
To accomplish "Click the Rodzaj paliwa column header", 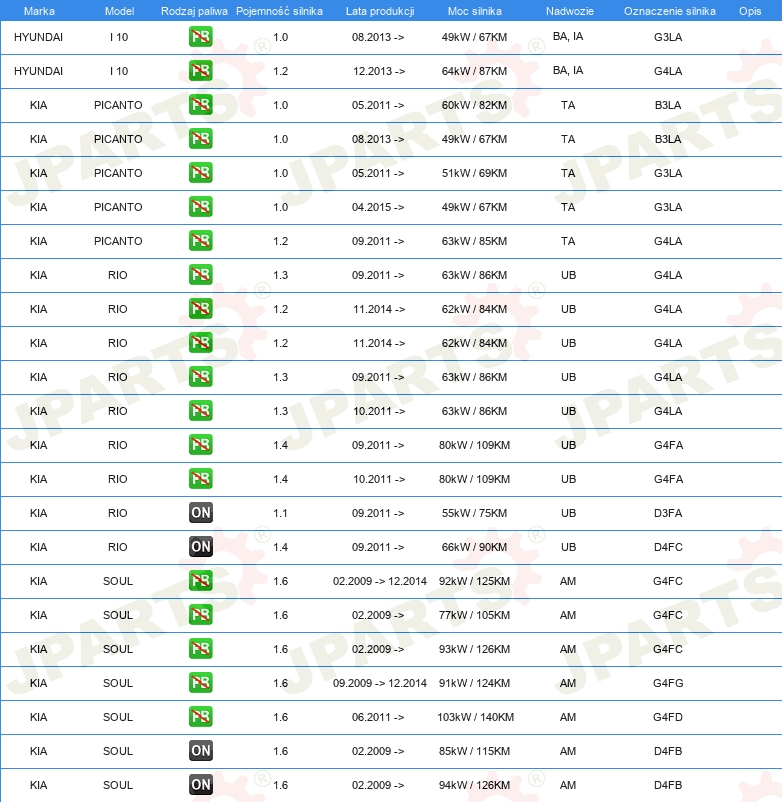I will 194,11.
